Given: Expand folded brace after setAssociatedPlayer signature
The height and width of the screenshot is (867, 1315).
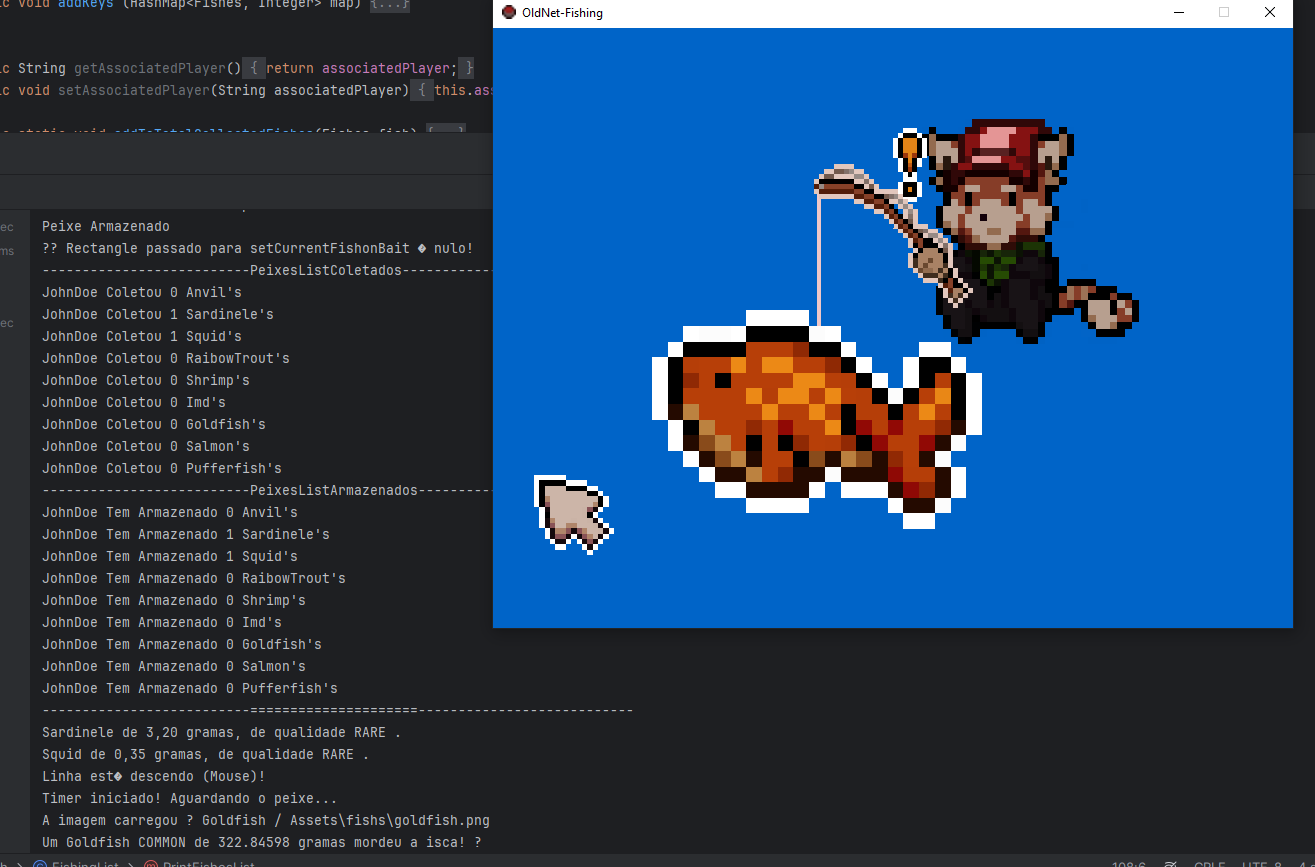Looking at the screenshot, I should point(422,91).
